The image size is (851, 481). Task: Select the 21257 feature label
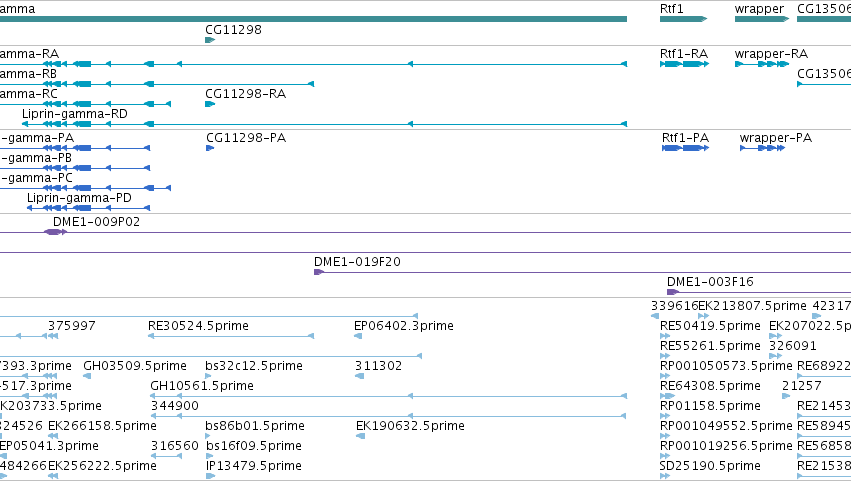click(x=802, y=386)
